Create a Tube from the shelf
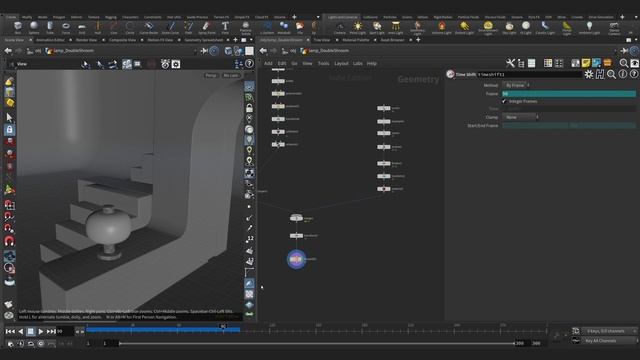 tap(50, 27)
